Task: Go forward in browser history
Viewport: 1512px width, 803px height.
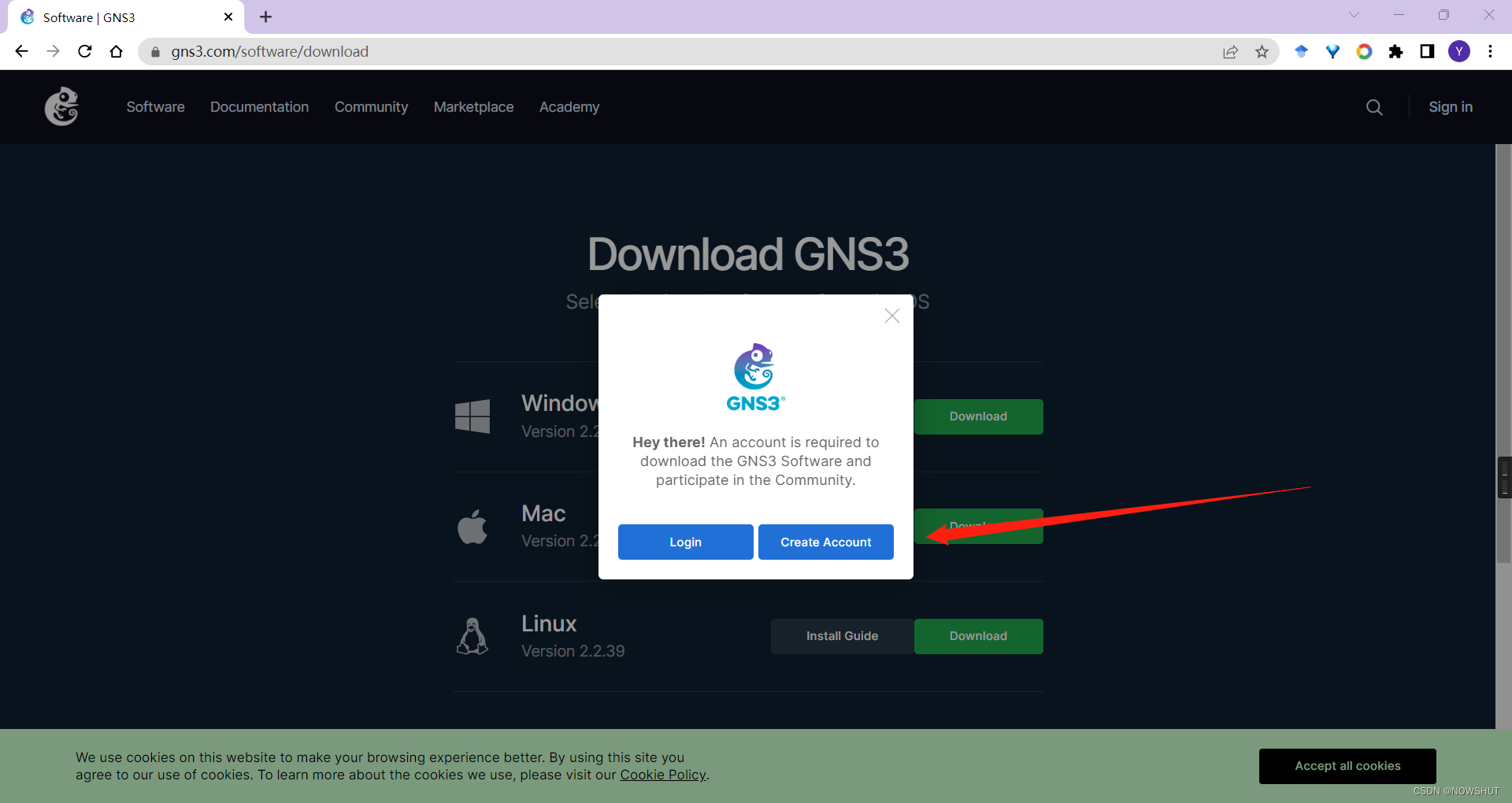Action: [x=53, y=51]
